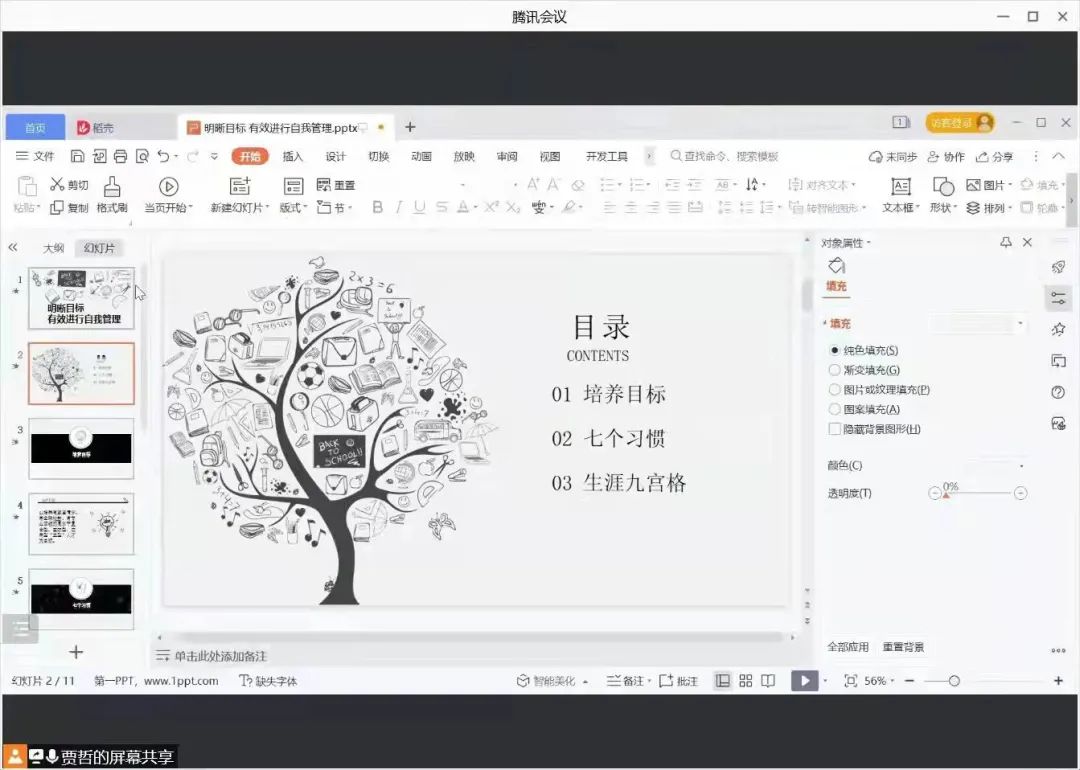
Task: Switch to slide sorter grid view icon
Action: point(745,681)
